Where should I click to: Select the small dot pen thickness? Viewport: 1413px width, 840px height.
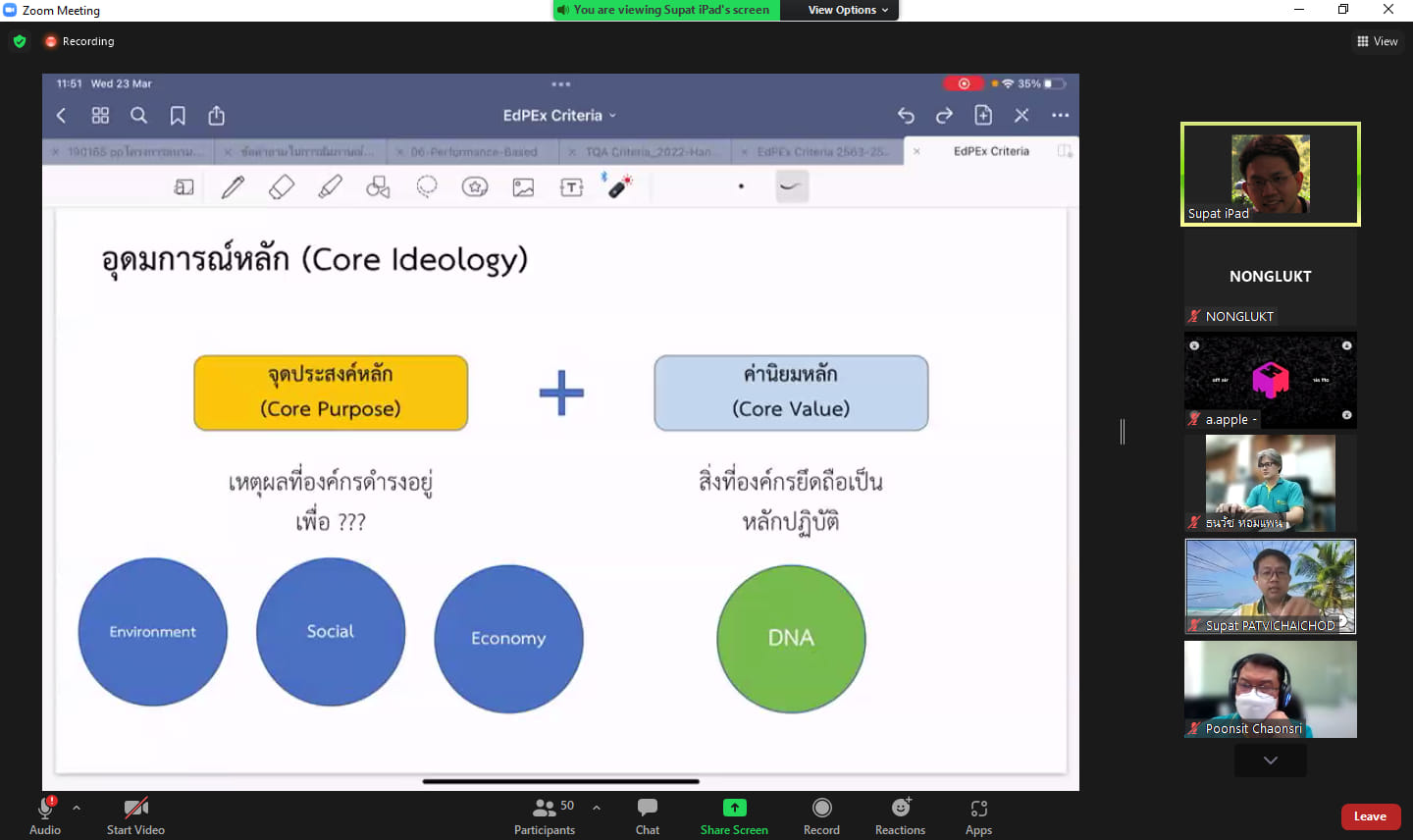[741, 186]
